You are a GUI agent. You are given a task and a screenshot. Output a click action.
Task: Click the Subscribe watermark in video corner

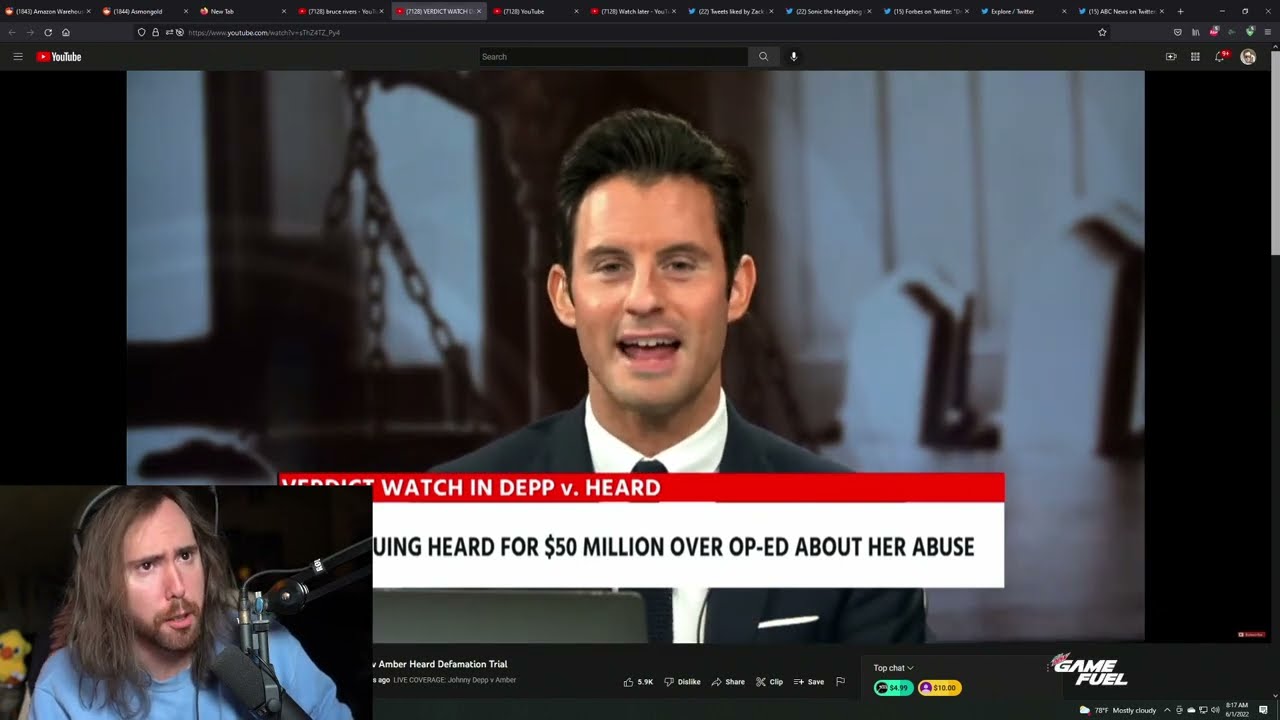click(x=1251, y=634)
